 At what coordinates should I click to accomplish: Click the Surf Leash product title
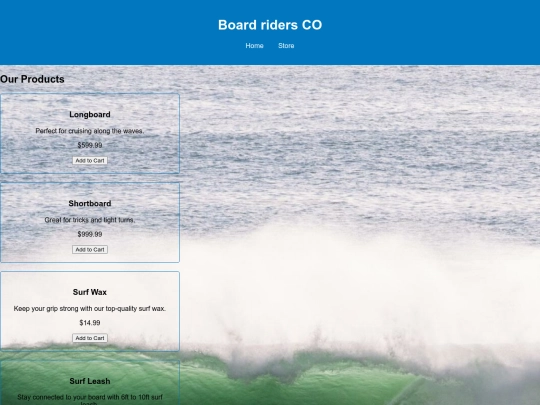pyautogui.click(x=90, y=381)
